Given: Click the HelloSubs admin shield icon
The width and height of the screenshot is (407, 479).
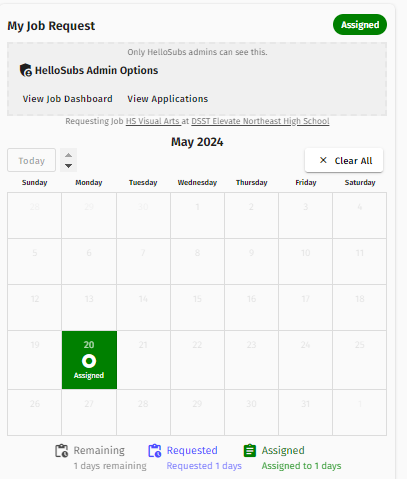Looking at the screenshot, I should coord(26,70).
